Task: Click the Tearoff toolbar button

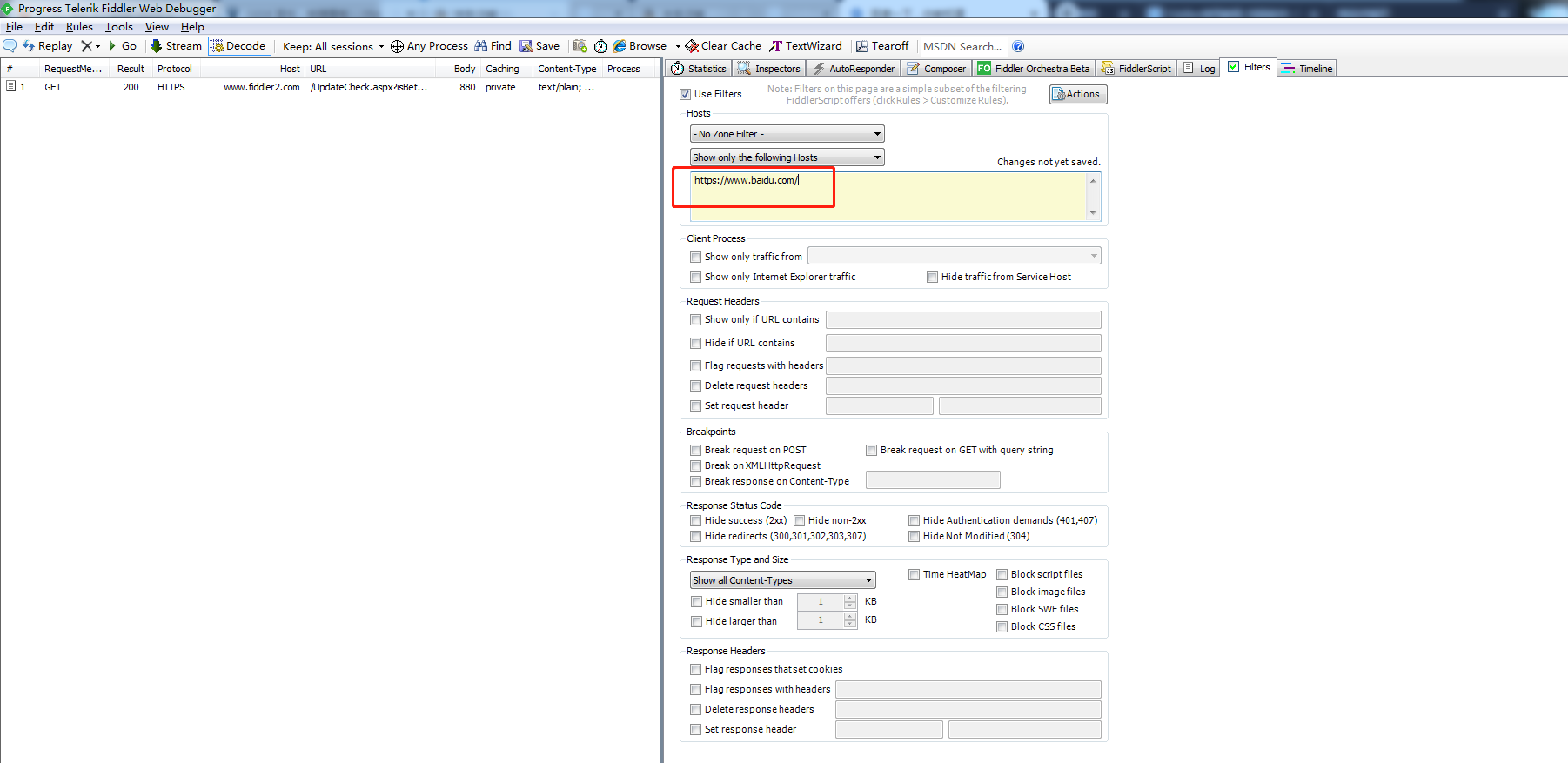Action: (x=882, y=46)
